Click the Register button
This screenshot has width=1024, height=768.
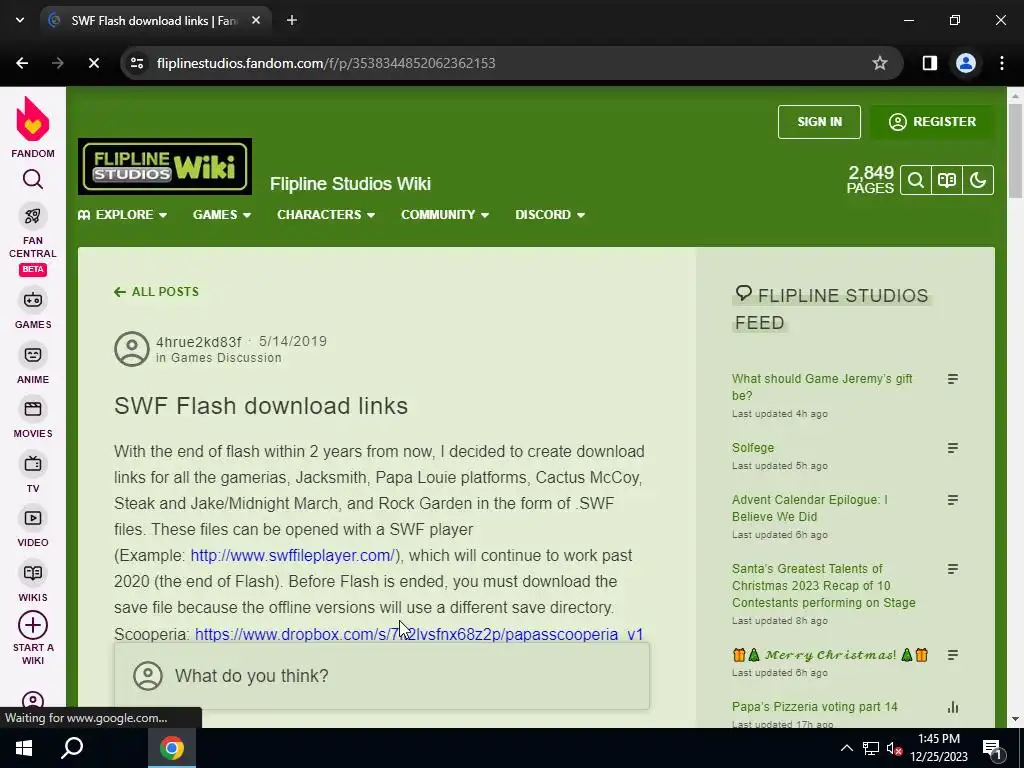(x=932, y=122)
